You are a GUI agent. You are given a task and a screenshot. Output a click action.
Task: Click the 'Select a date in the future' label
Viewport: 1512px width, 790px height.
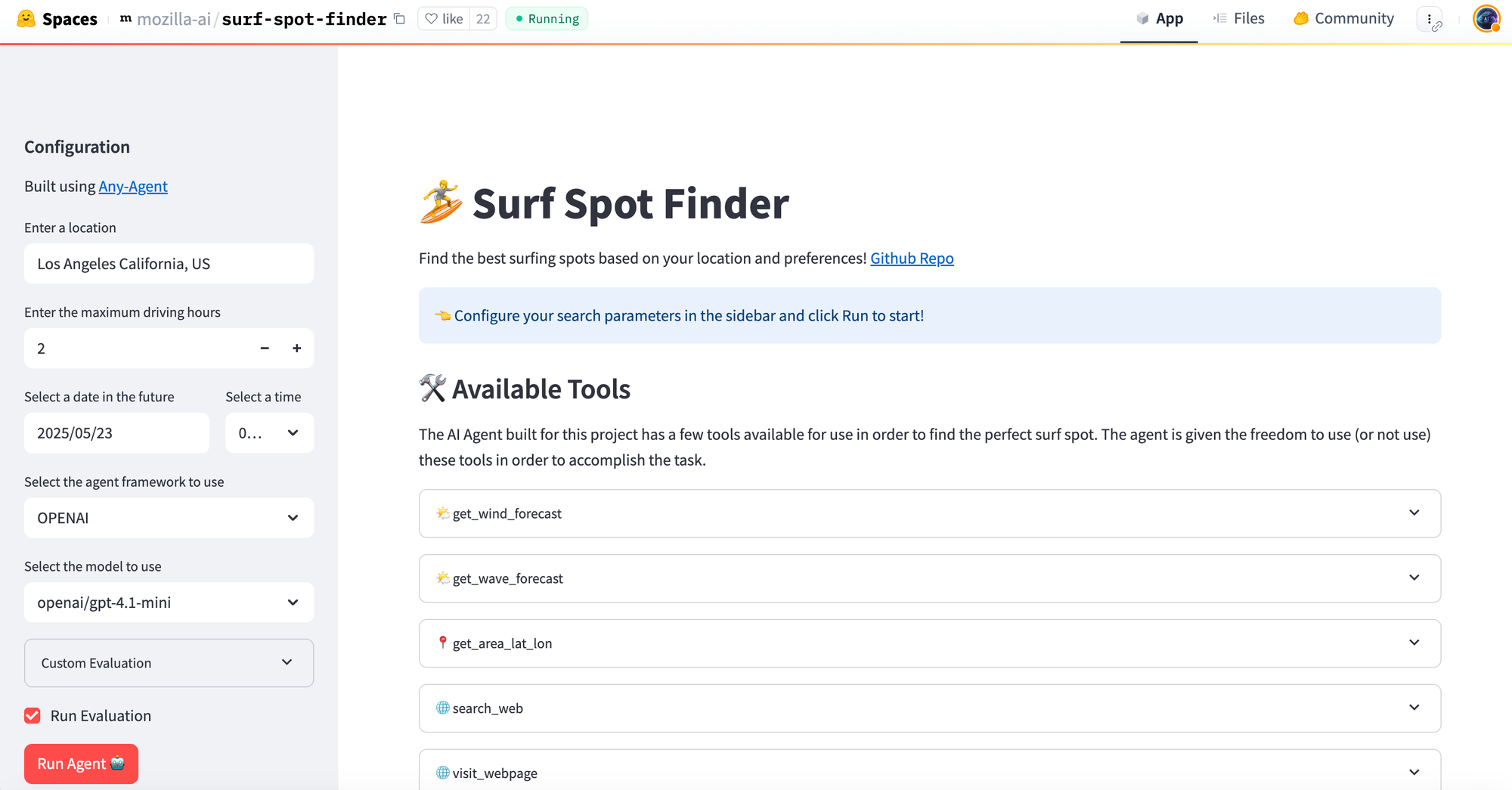(99, 398)
